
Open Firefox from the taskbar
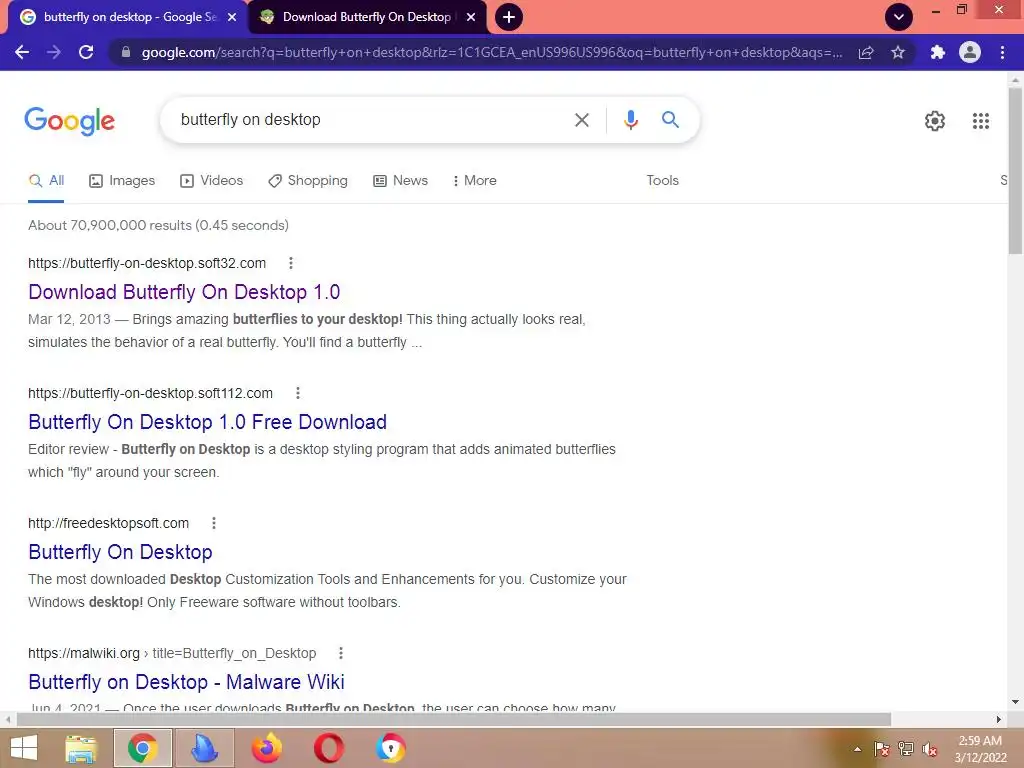(x=266, y=748)
